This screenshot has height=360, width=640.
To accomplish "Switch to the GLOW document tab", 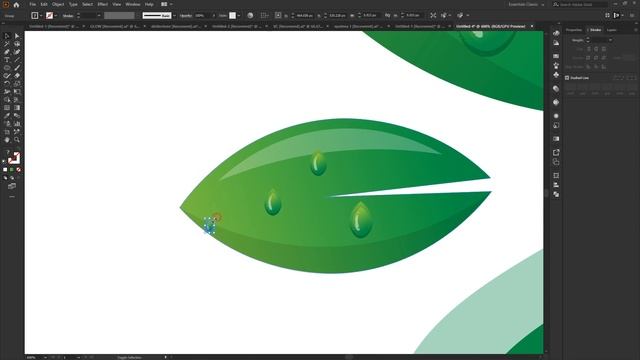I will 114,26.
